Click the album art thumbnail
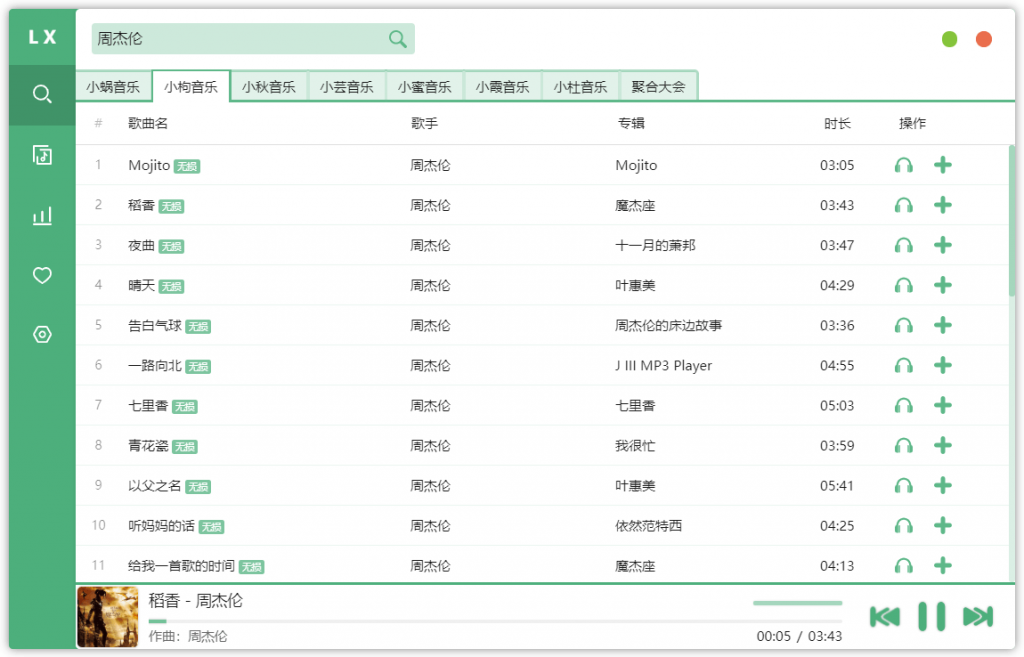This screenshot has height=657, width=1024. click(x=107, y=616)
